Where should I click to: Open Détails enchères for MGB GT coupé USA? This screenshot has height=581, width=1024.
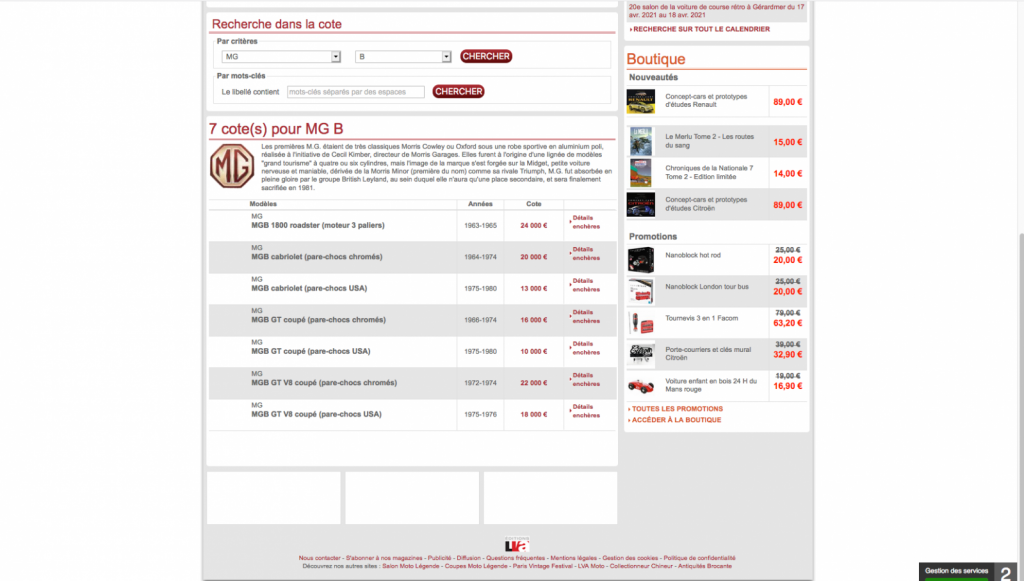(x=586, y=348)
